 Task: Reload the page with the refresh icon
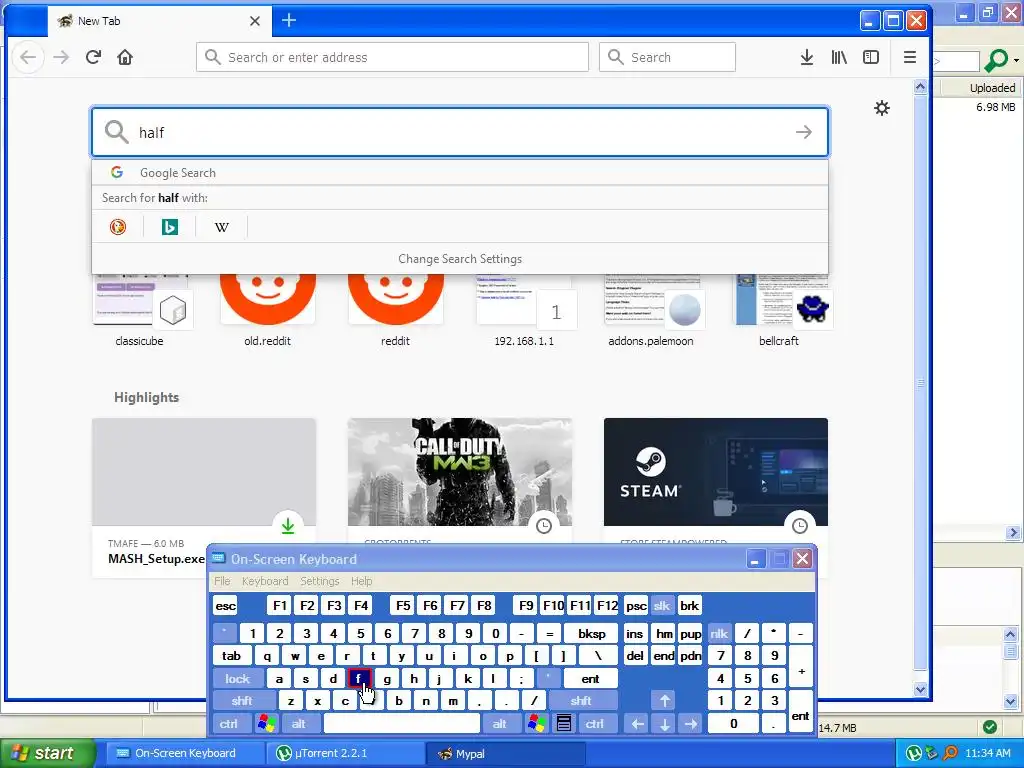click(93, 57)
